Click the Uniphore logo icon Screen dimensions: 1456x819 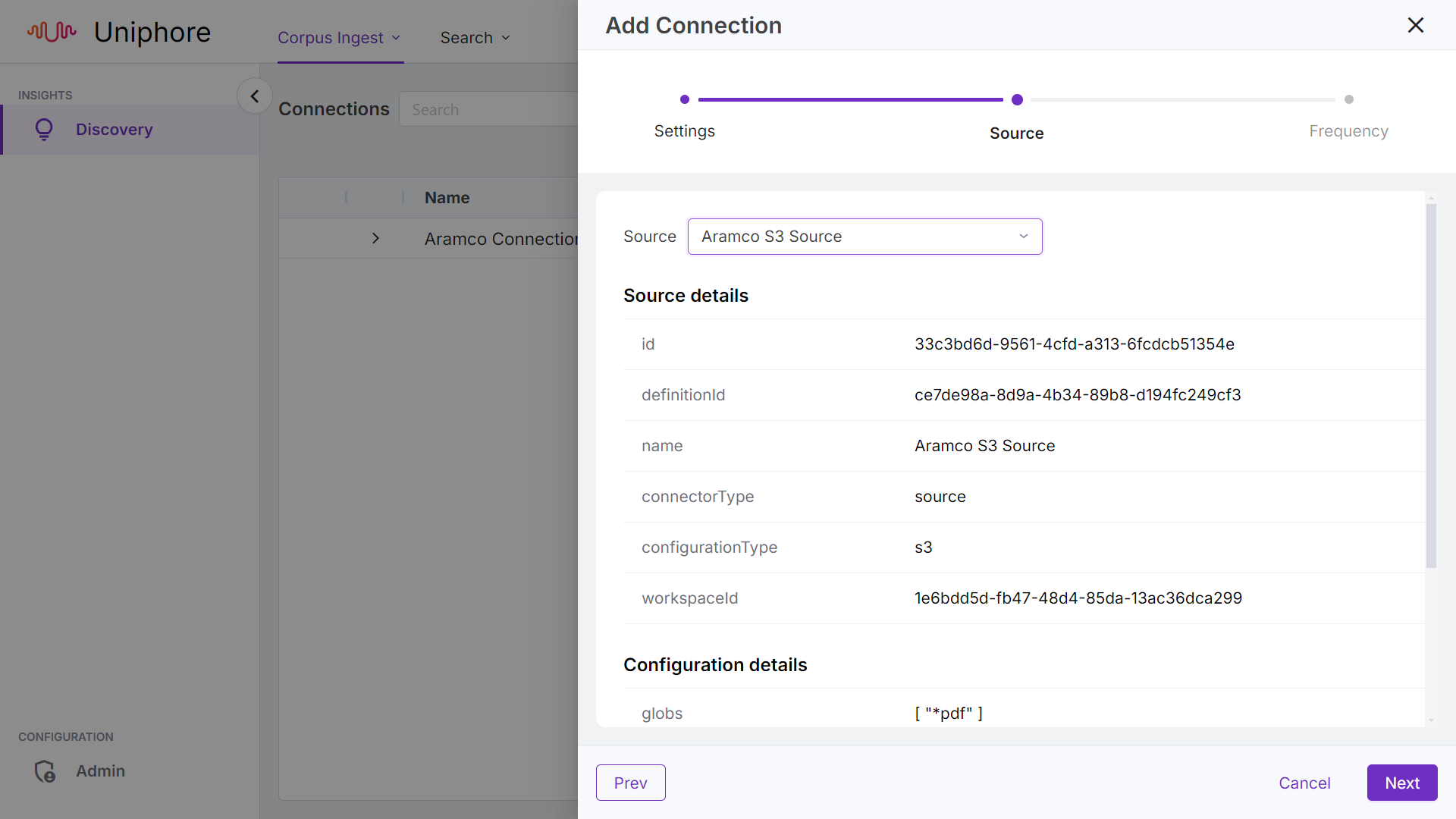click(52, 32)
